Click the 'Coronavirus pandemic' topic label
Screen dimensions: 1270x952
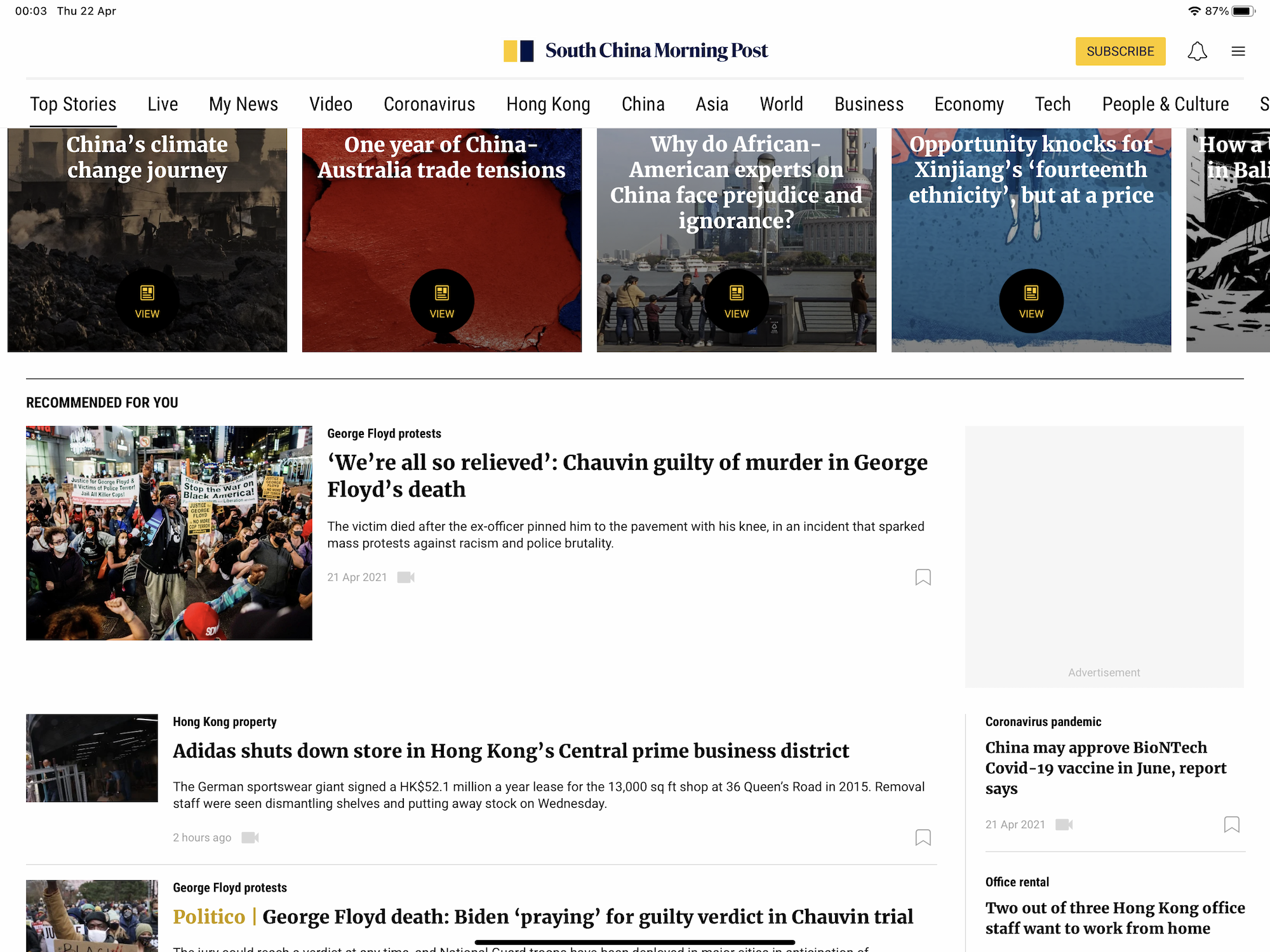(x=1043, y=722)
